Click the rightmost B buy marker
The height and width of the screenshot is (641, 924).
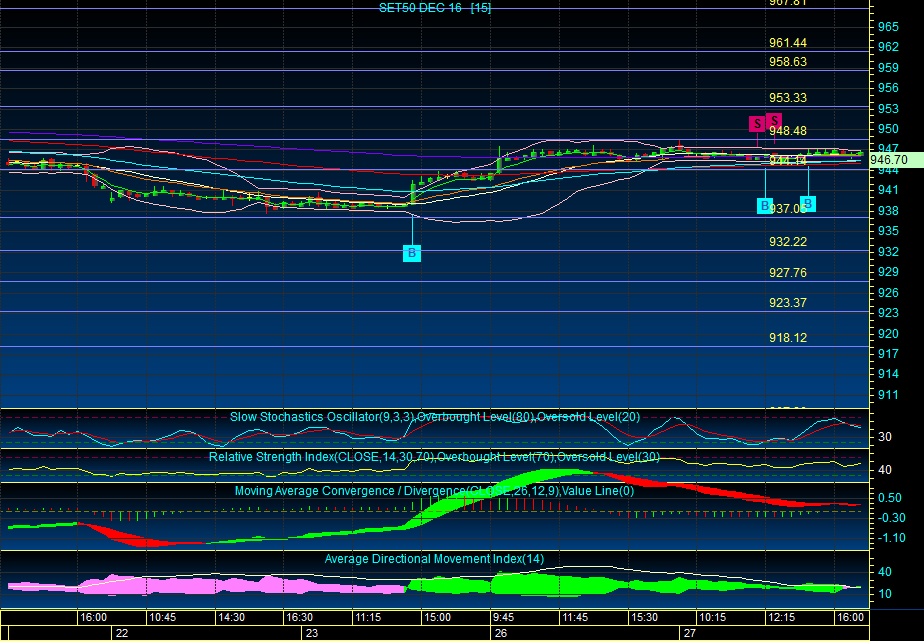[x=808, y=204]
